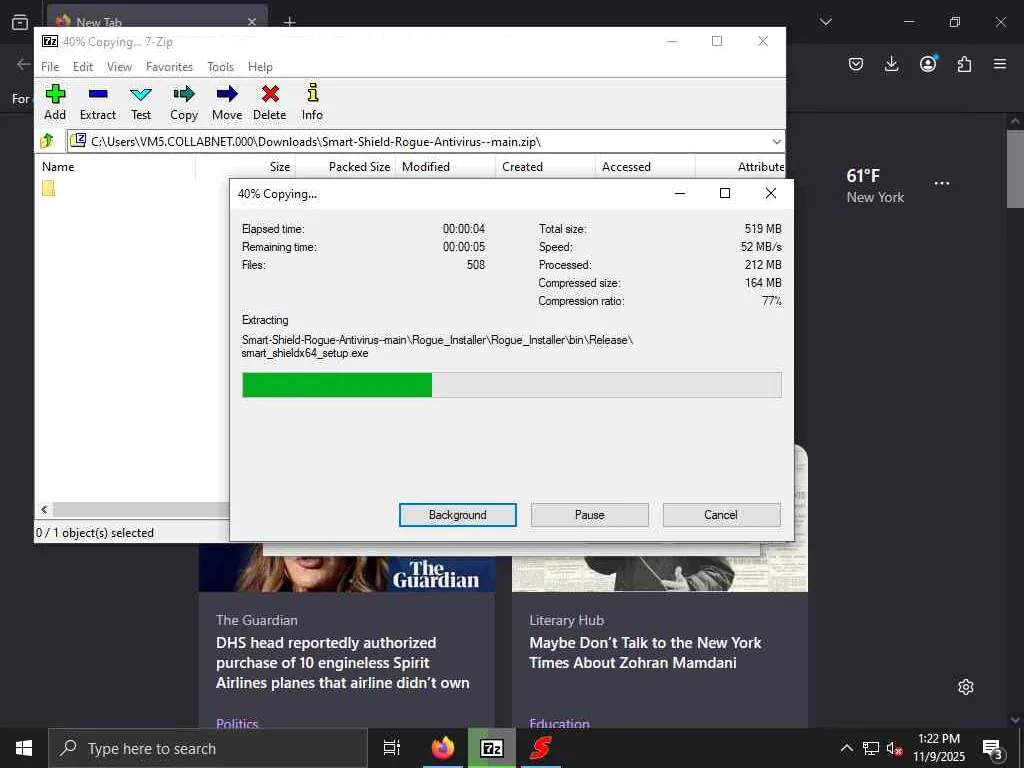Click the Copy toolbar icon
The width and height of the screenshot is (1024, 768).
click(184, 102)
